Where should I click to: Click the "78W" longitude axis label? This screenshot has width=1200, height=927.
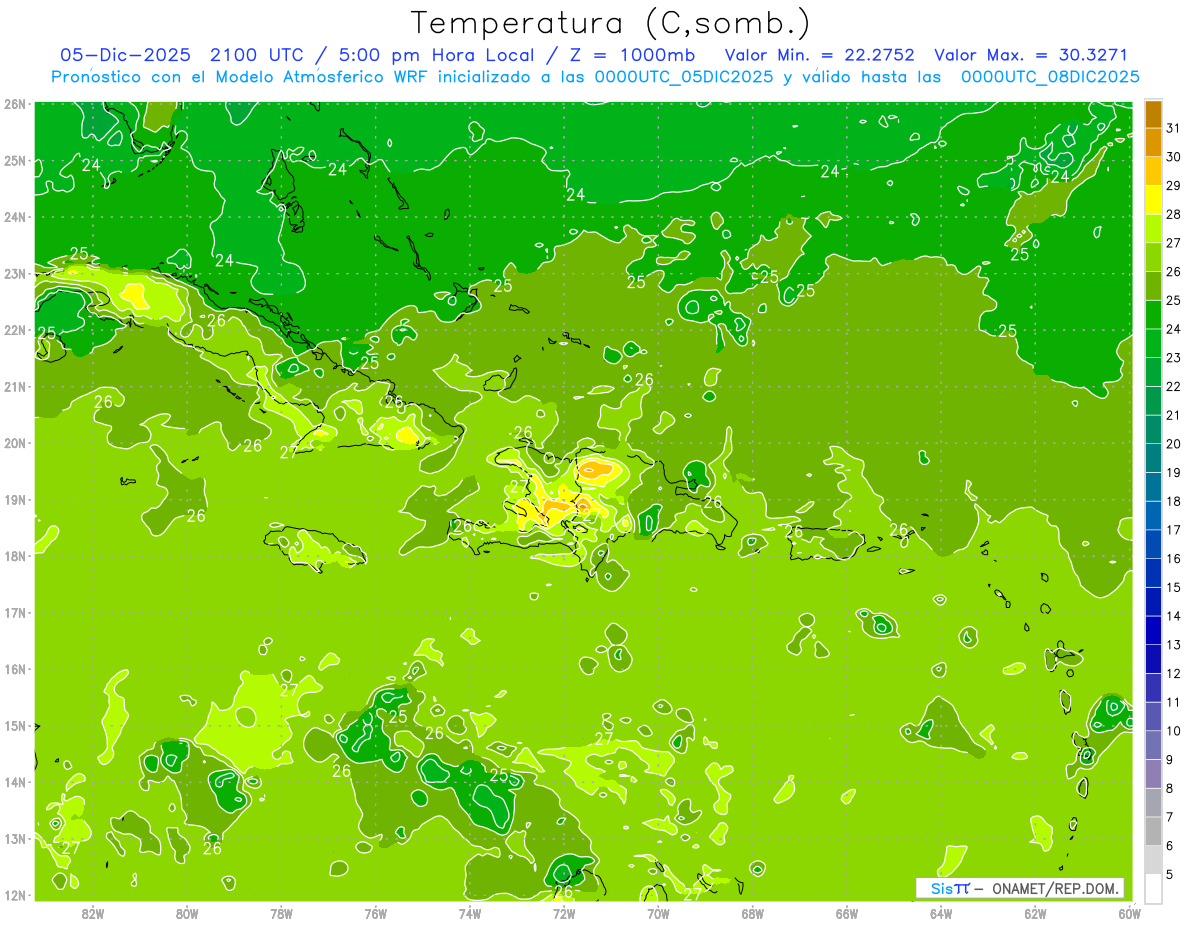tap(281, 913)
